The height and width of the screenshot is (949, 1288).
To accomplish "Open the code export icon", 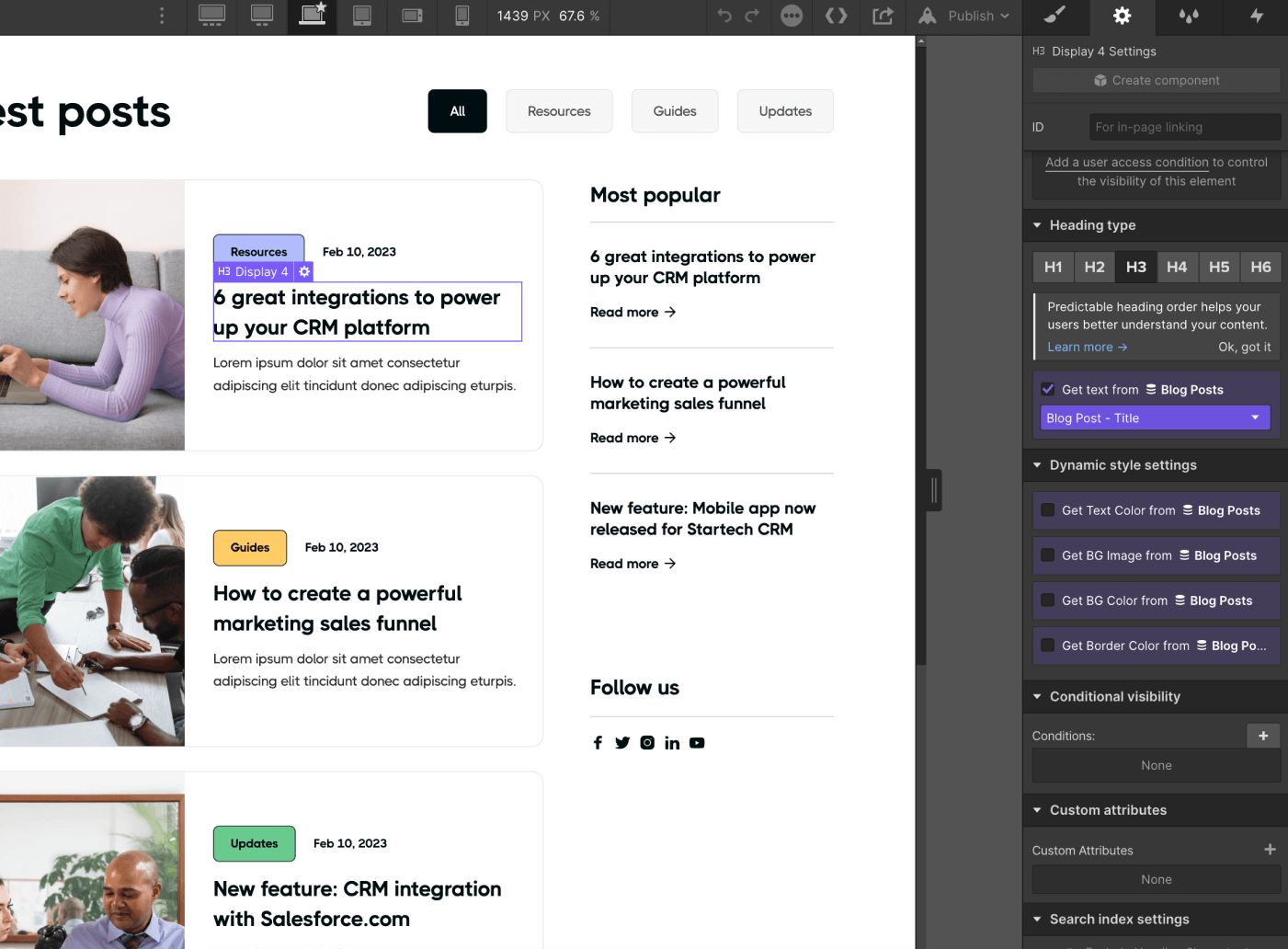I will [x=836, y=17].
